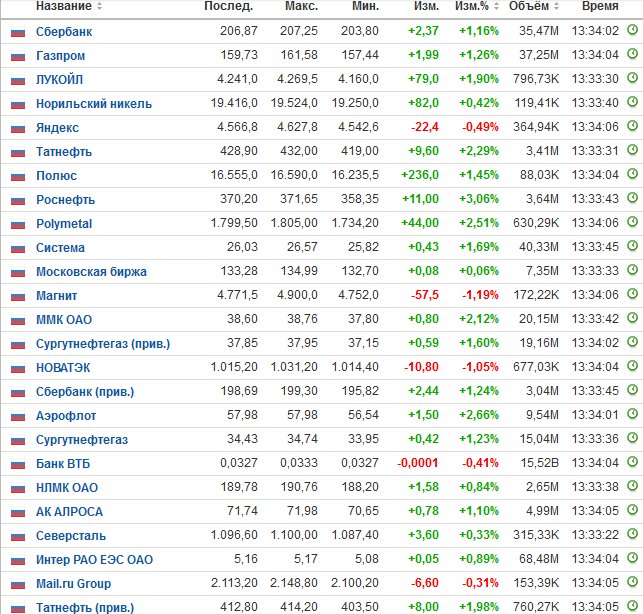The width and height of the screenshot is (643, 614).
Task: Open the Сбербанк (прив.) link
Action: (85, 392)
